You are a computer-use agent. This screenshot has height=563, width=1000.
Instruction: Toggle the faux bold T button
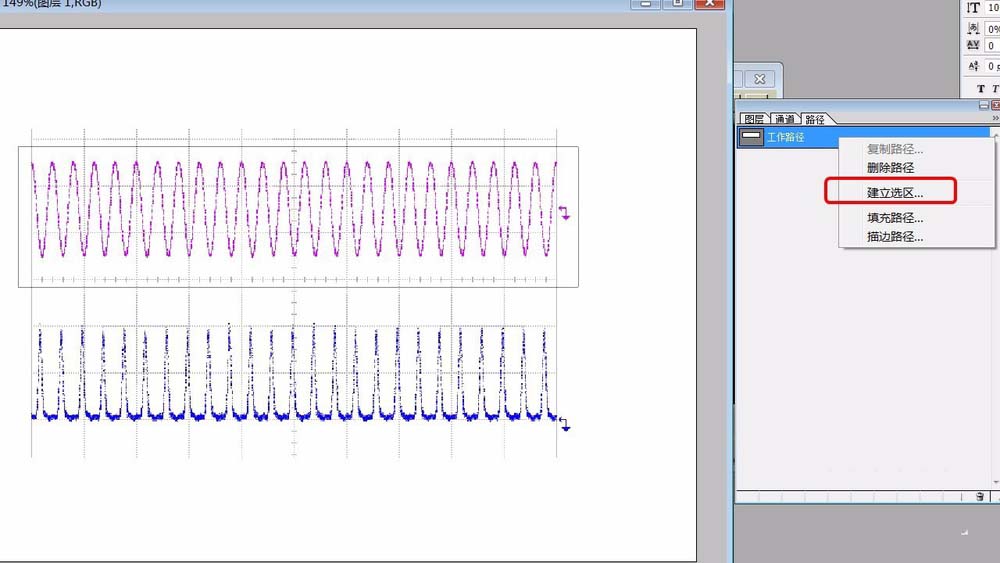coord(980,89)
